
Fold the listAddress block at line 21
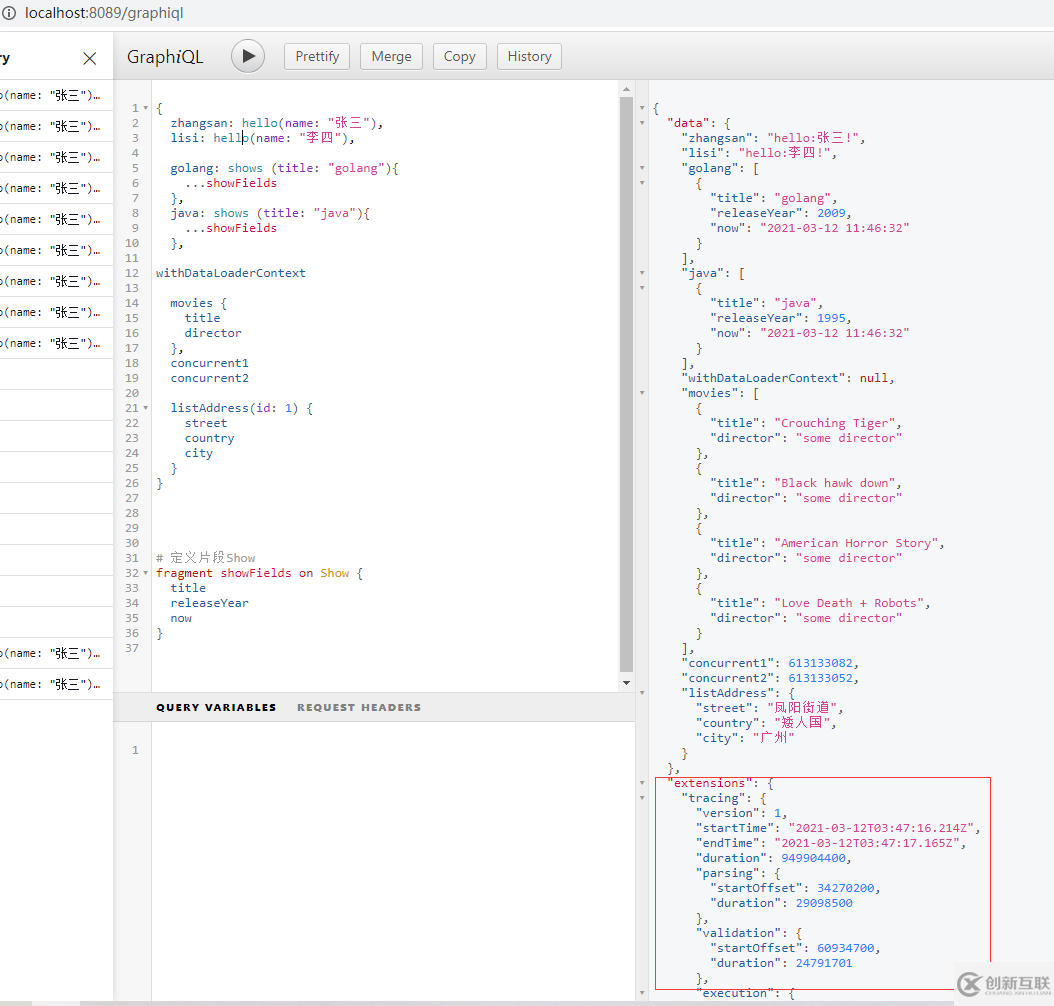[x=146, y=408]
